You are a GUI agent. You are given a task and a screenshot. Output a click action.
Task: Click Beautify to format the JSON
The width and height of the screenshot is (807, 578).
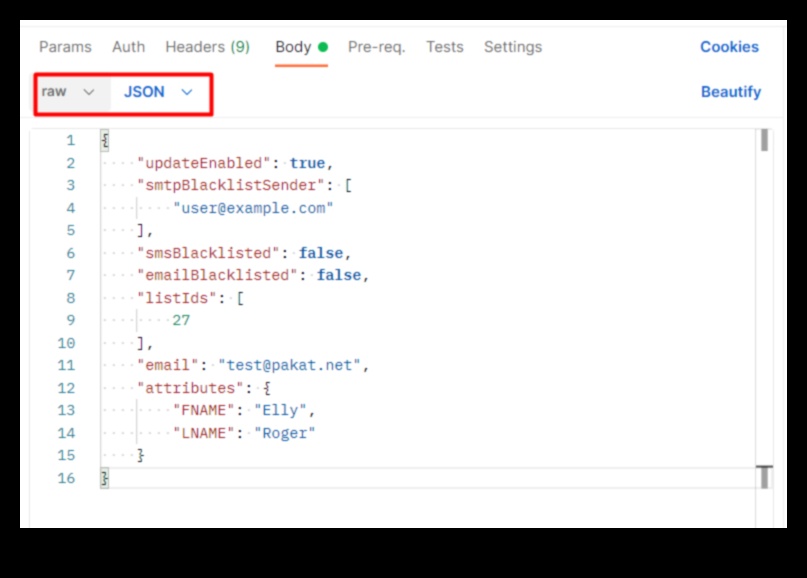click(x=730, y=92)
